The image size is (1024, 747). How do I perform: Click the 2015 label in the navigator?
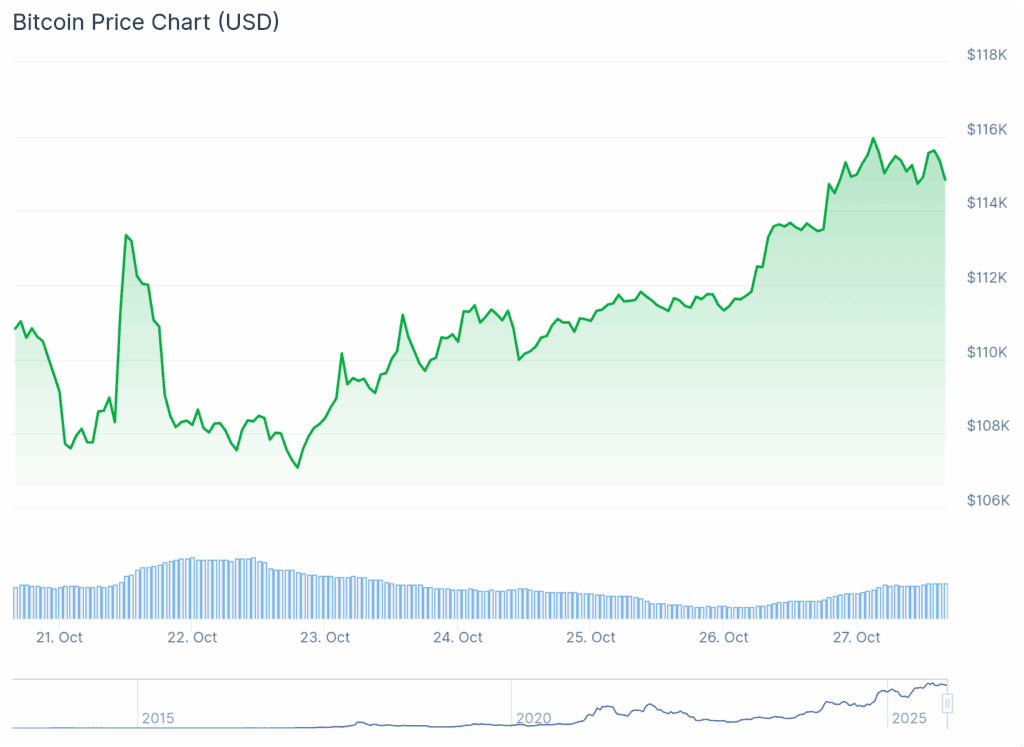[x=158, y=718]
